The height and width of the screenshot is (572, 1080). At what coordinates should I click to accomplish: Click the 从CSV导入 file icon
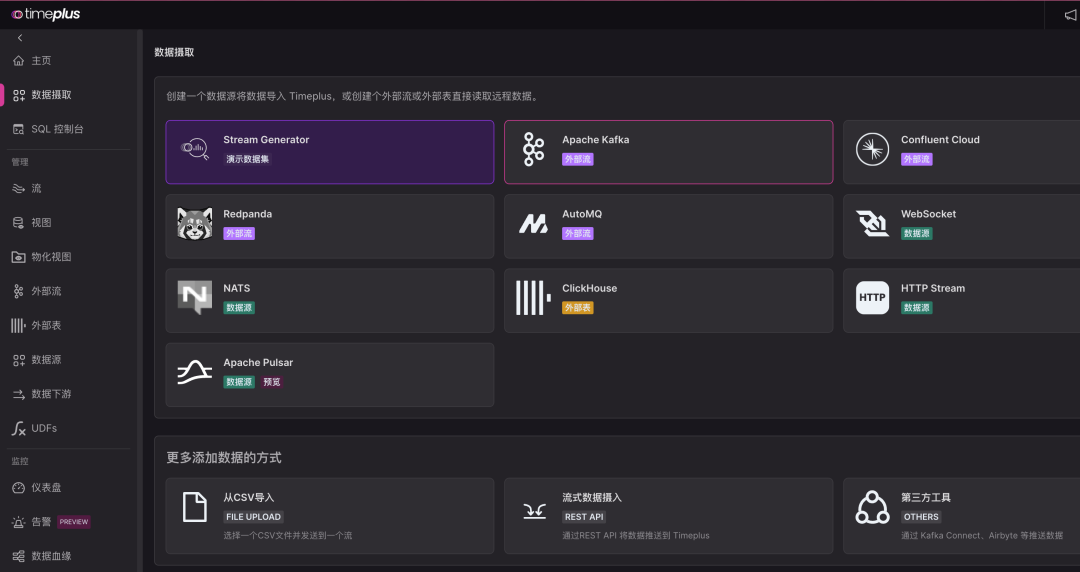[x=195, y=507]
